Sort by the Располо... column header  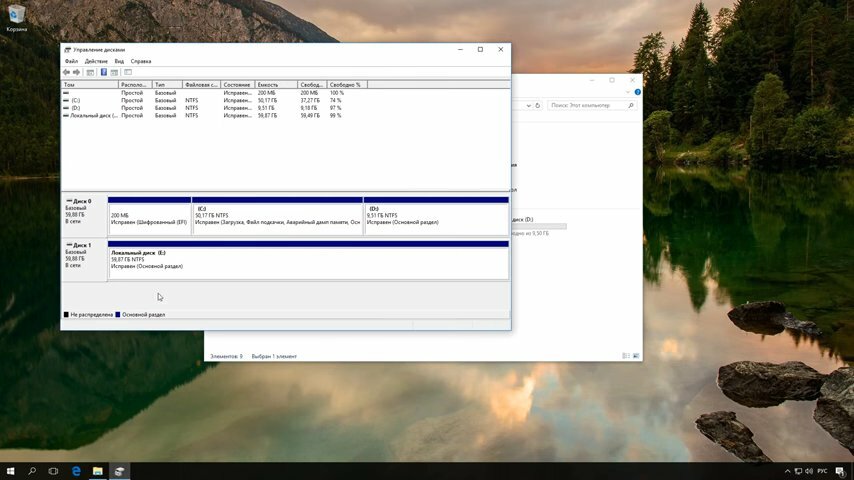coord(135,84)
